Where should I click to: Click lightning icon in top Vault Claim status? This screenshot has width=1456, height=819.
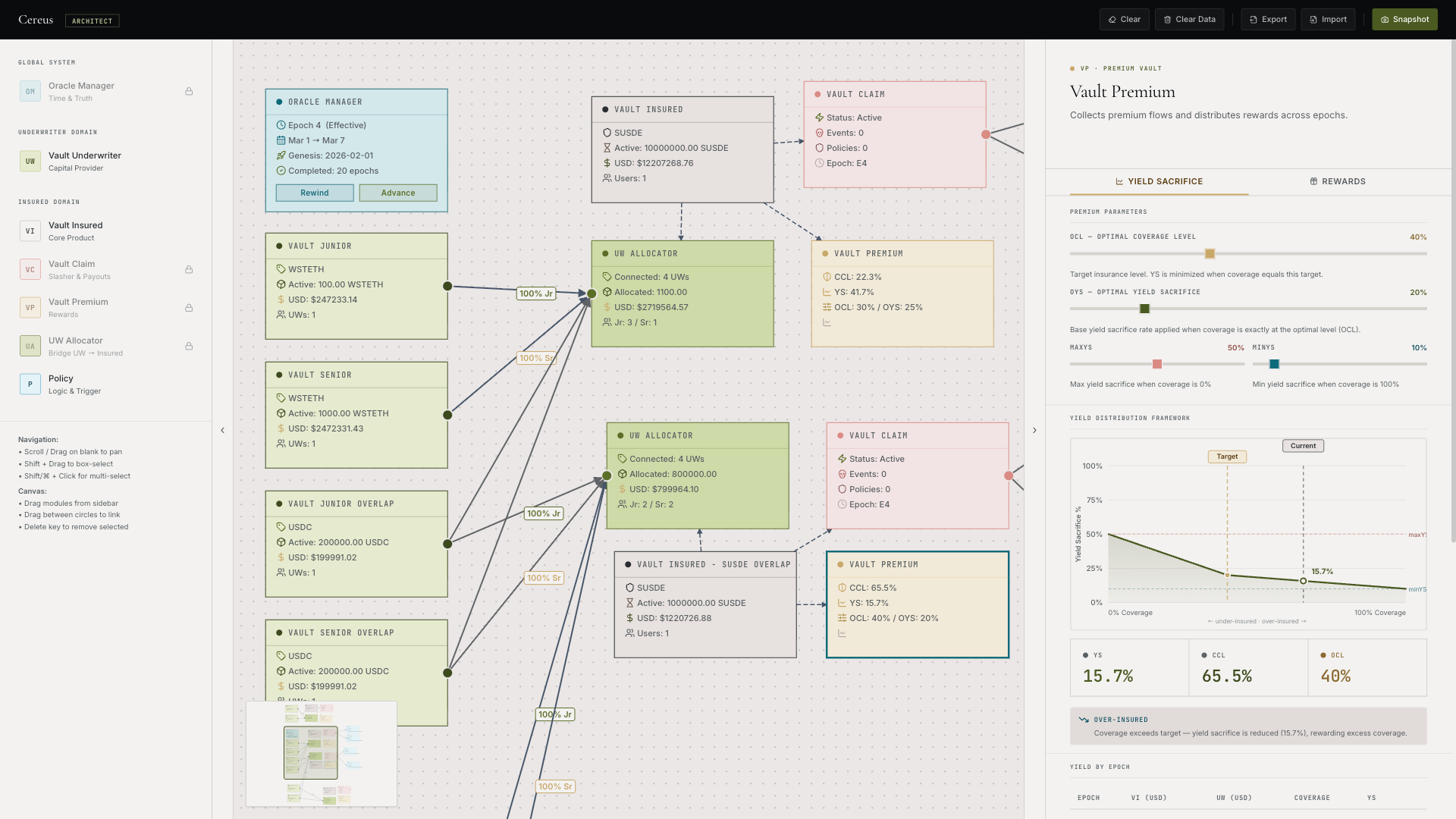pyautogui.click(x=819, y=118)
